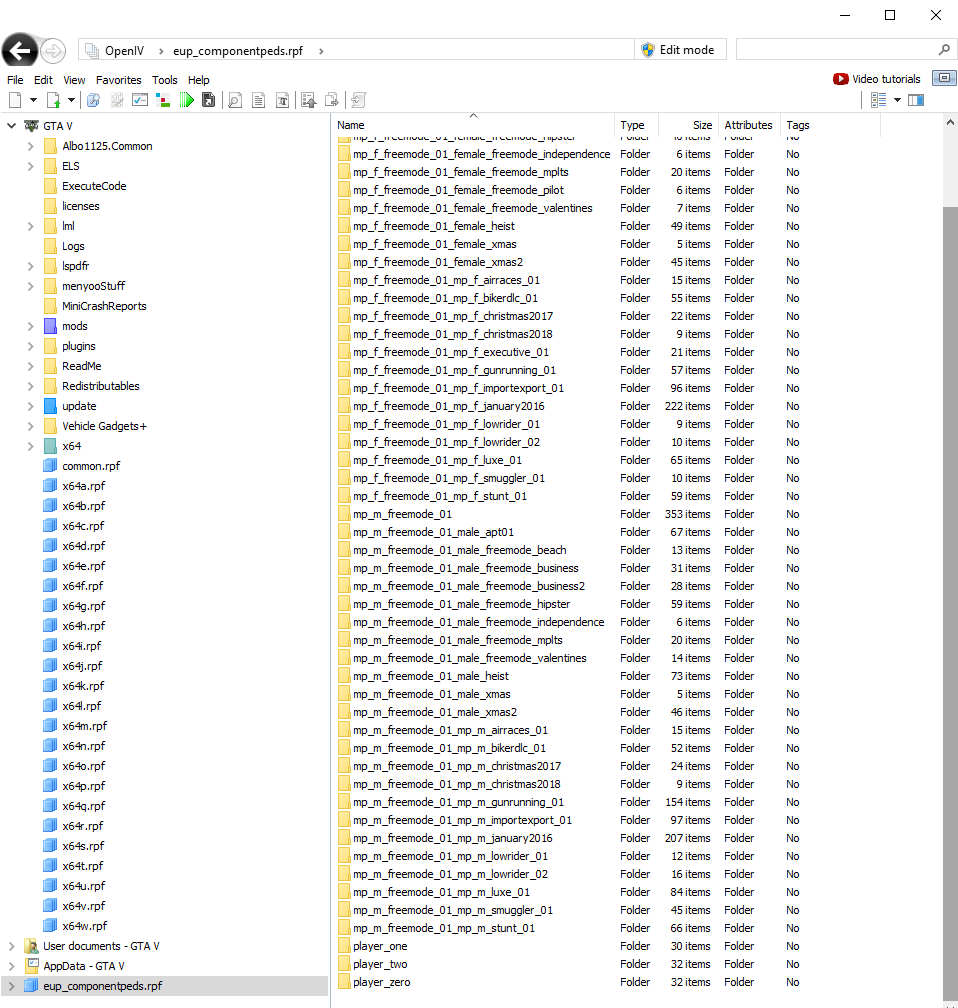Open the Tools menu
Screen dimensions: 958x1008
coord(165,80)
